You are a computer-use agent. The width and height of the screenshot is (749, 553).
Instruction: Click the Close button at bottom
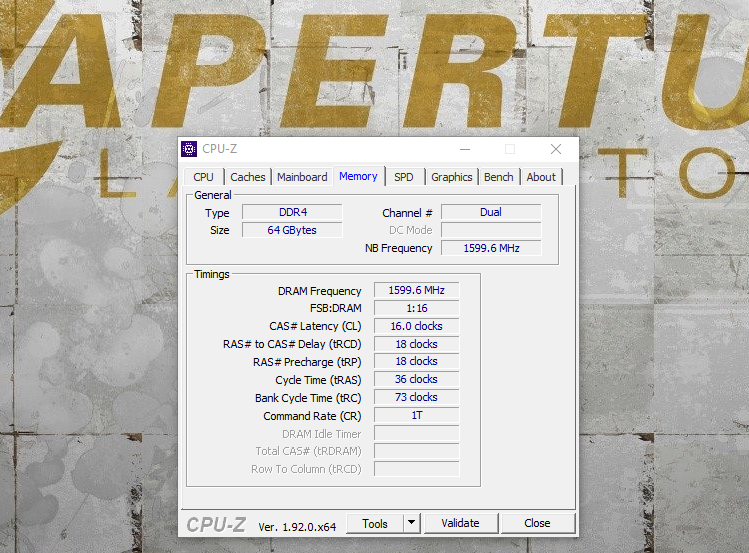[x=537, y=523]
